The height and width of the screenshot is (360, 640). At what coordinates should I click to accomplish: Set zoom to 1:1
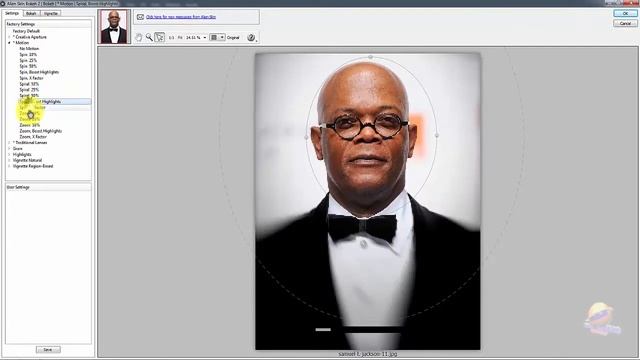tap(171, 38)
